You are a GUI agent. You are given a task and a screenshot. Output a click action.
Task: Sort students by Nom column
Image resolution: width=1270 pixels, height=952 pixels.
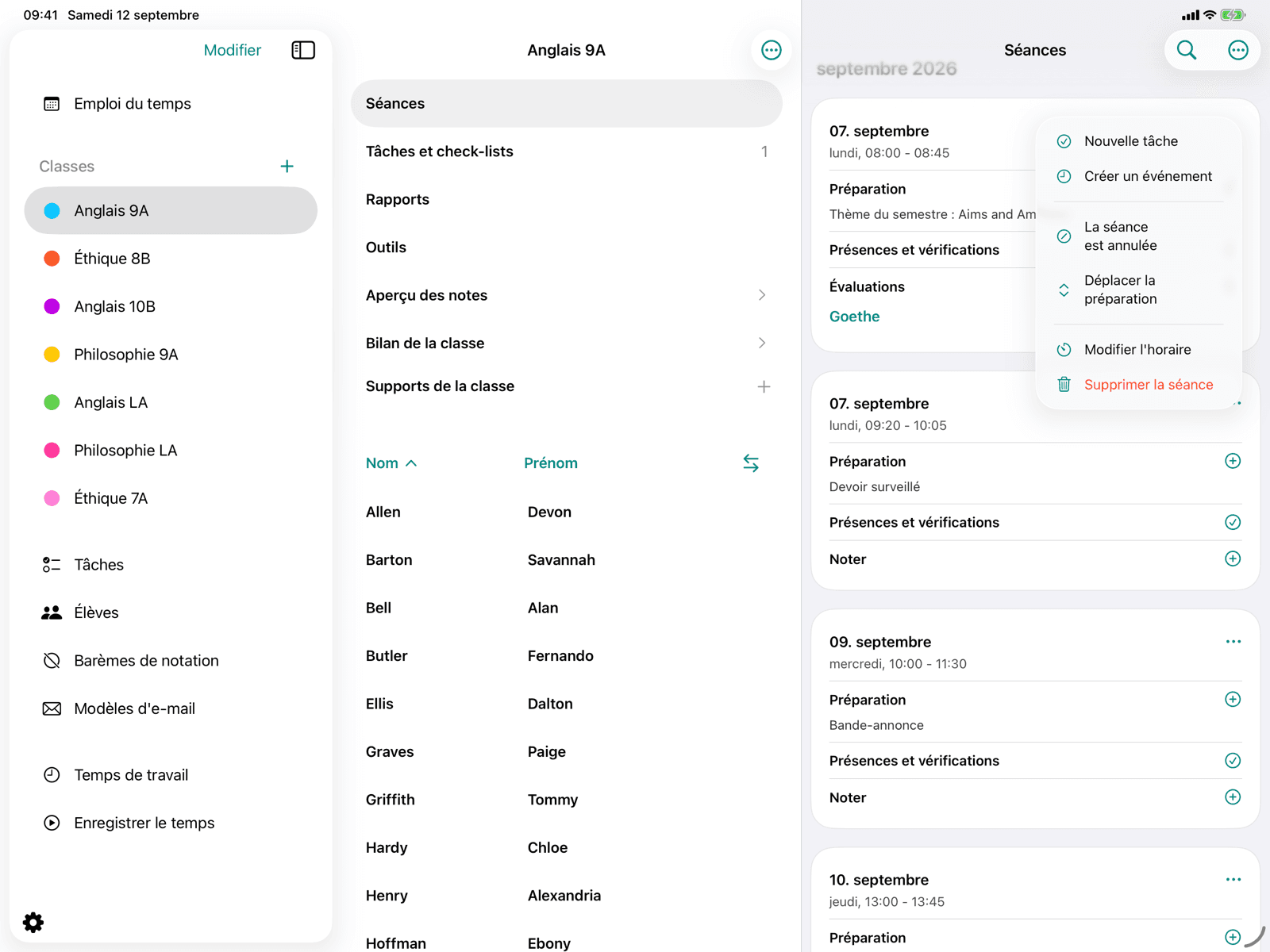(391, 463)
